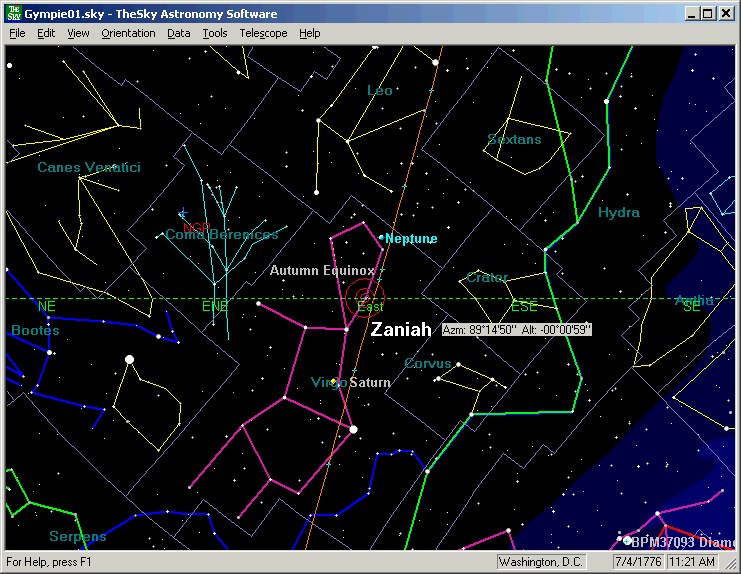Open the File menu
This screenshot has width=741, height=574.
[17, 33]
